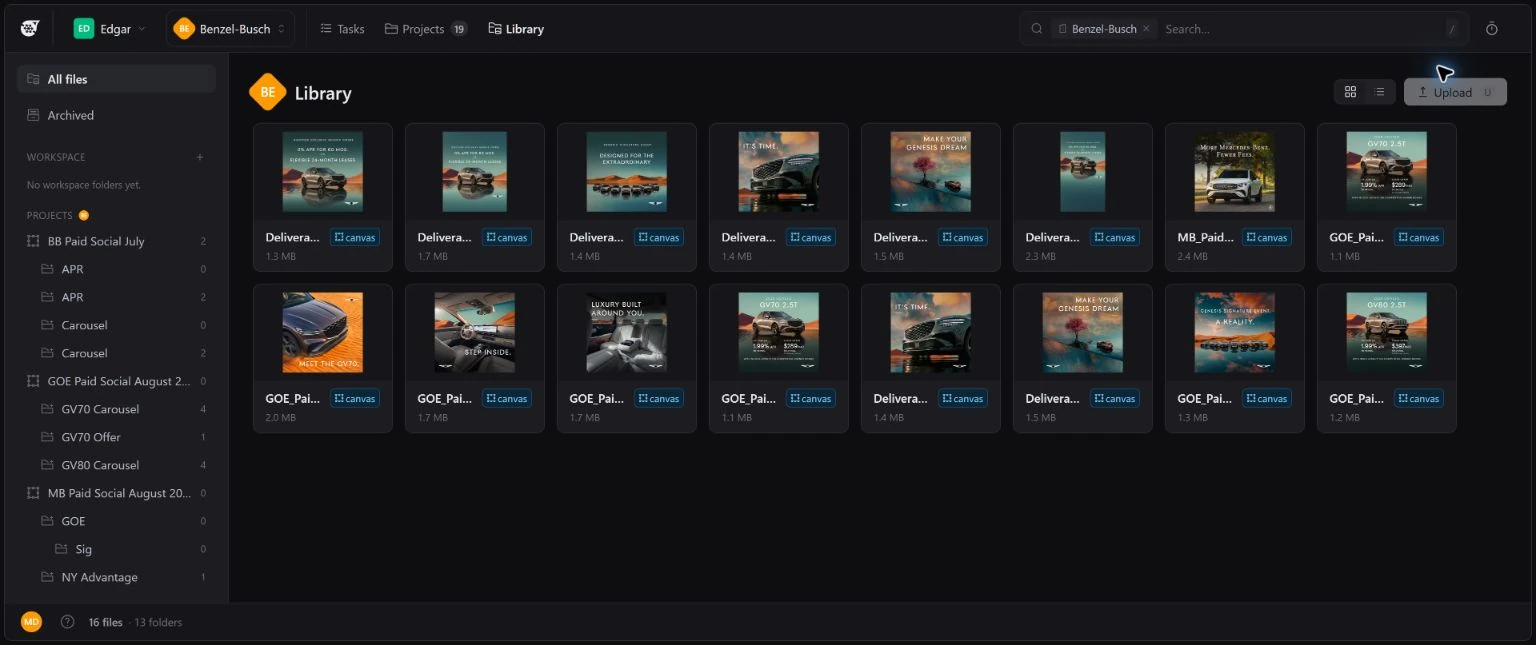The width and height of the screenshot is (1536, 645).
Task: Open the tall narrow 2.3 MB thumbnail
Action: [x=1083, y=172]
